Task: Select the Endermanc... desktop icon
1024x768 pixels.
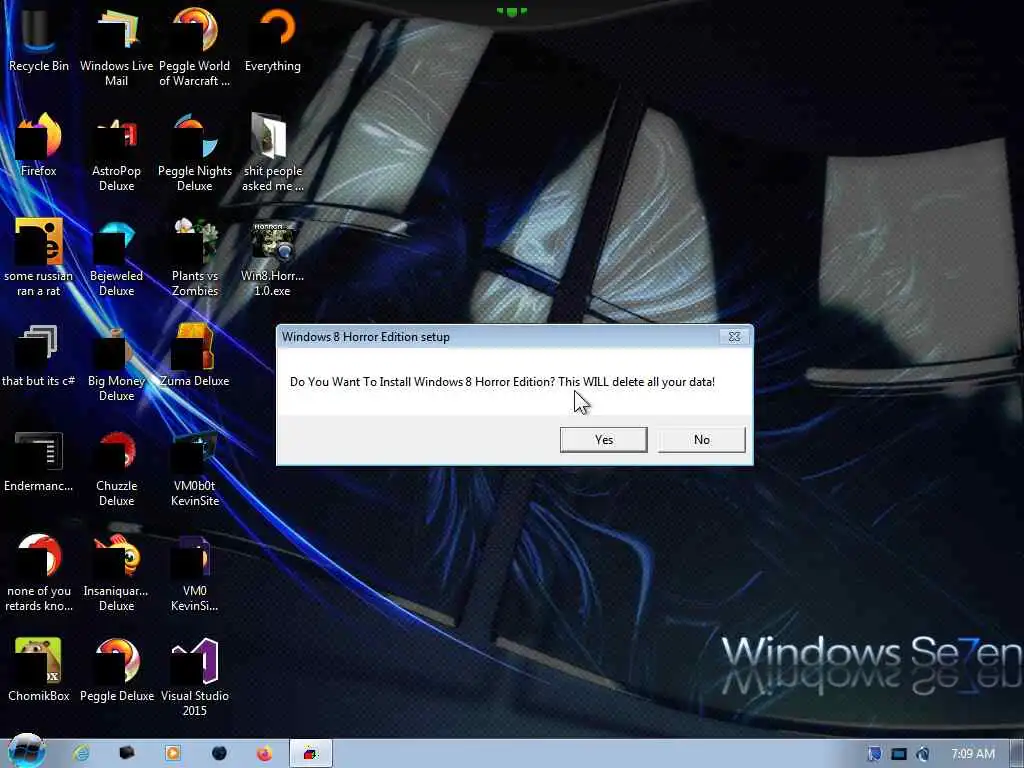Action: [x=39, y=460]
